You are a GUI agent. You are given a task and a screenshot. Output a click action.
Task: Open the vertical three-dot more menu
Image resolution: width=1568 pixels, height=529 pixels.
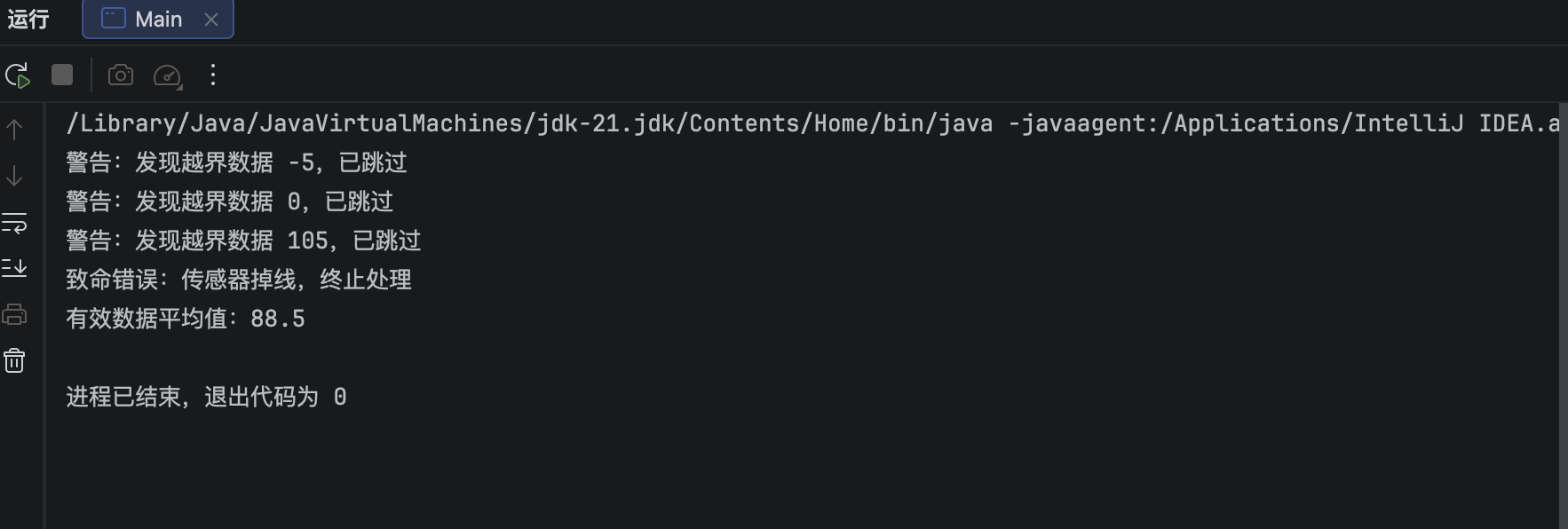pos(213,75)
